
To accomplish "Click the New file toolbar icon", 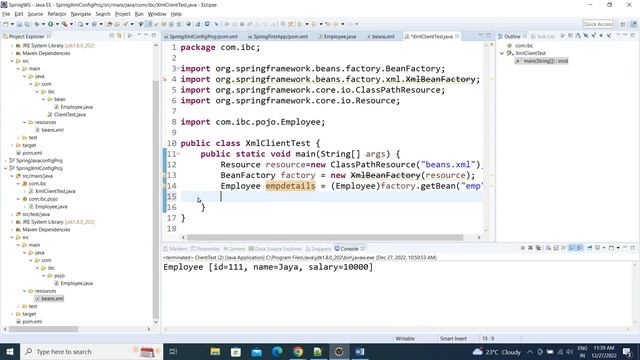I will [6, 24].
